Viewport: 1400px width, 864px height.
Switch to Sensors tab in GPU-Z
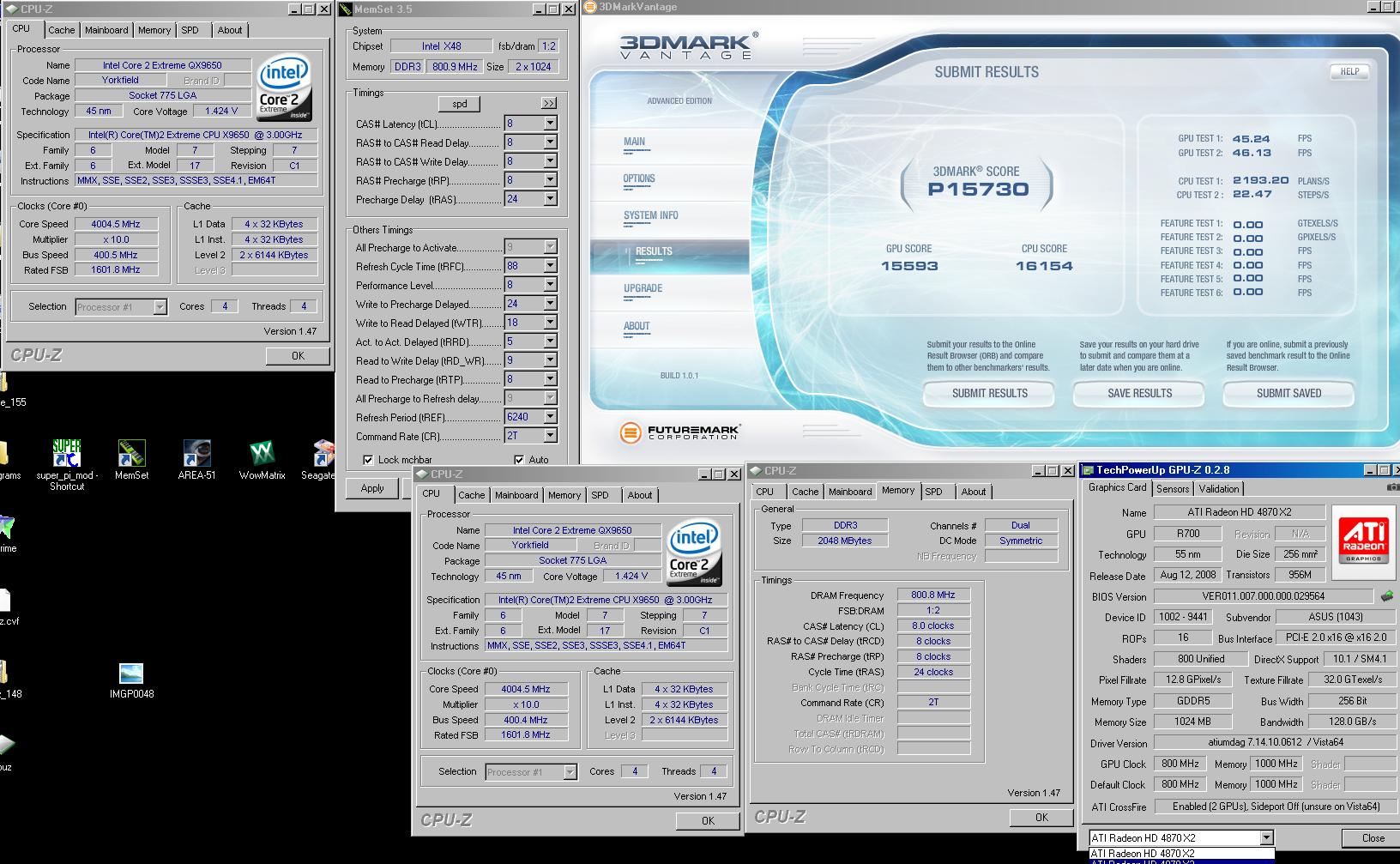1173,489
